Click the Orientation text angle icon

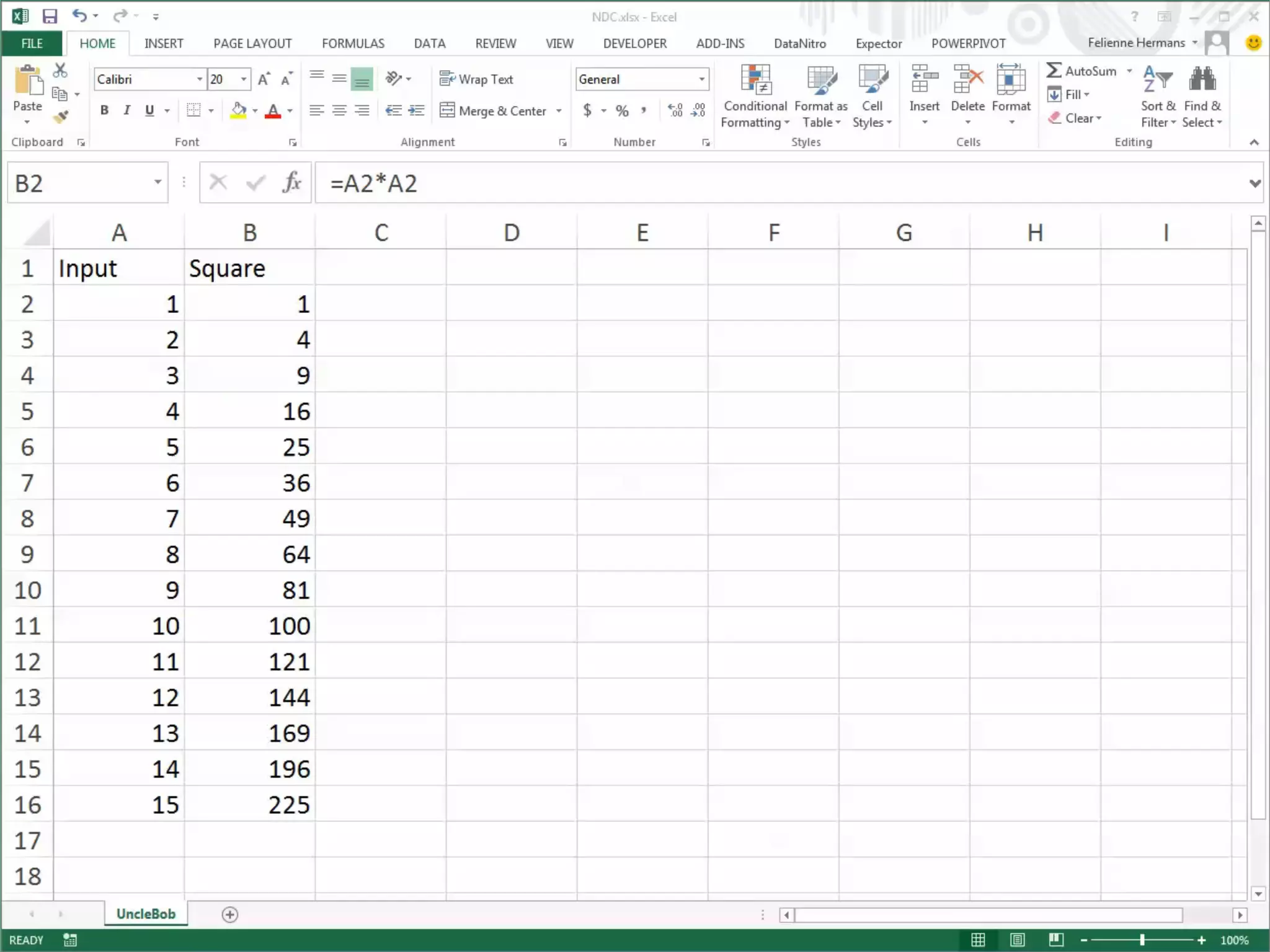[x=393, y=79]
